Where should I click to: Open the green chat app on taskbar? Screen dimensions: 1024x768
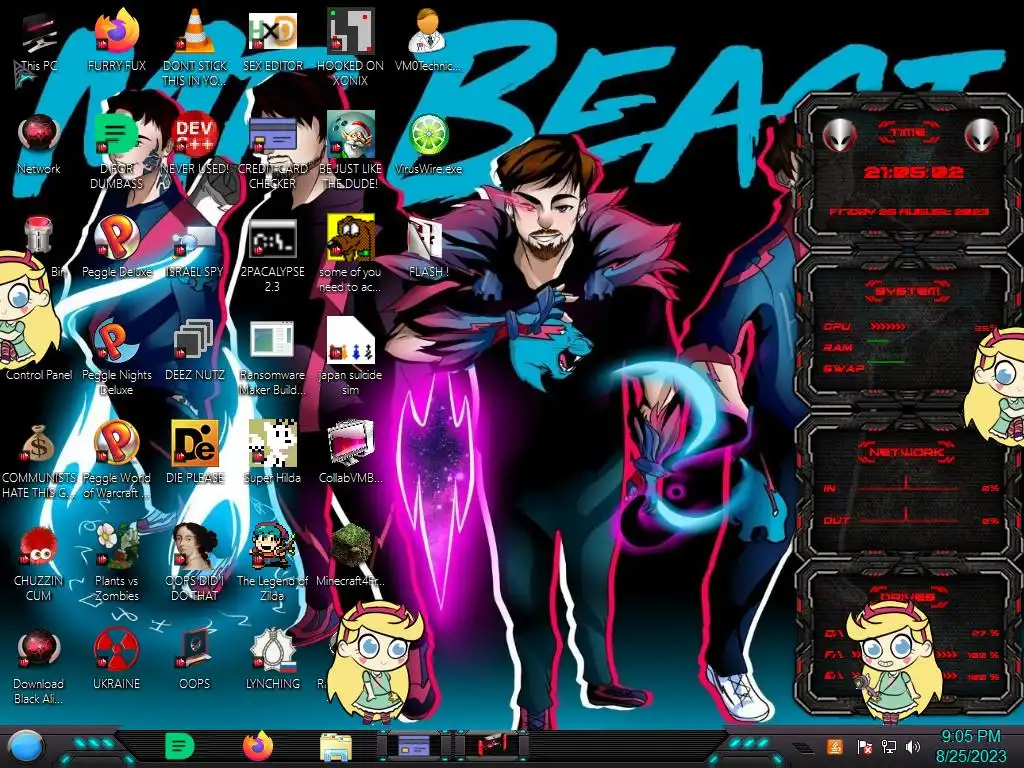coord(179,746)
